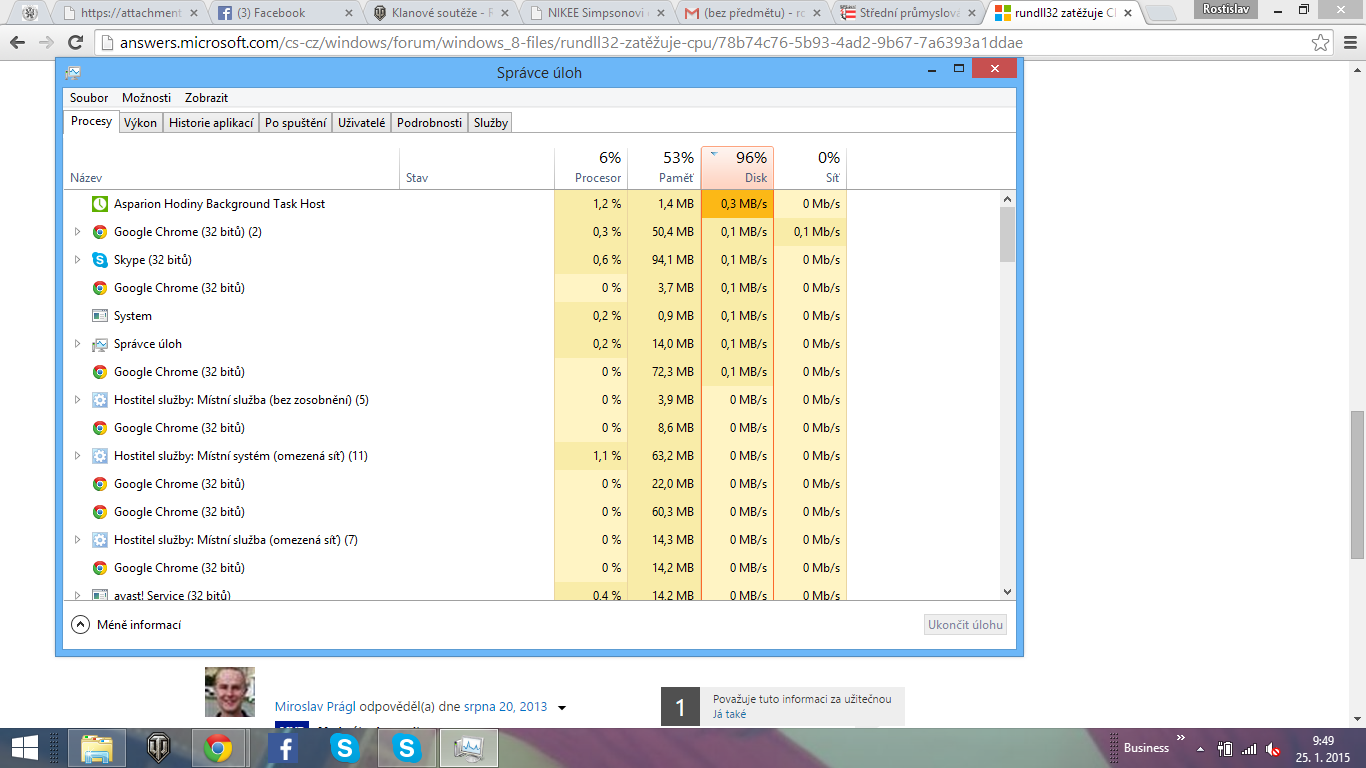1366x768 pixels.
Task: Click the srpna 20, 2013 date link
Action: (506, 707)
